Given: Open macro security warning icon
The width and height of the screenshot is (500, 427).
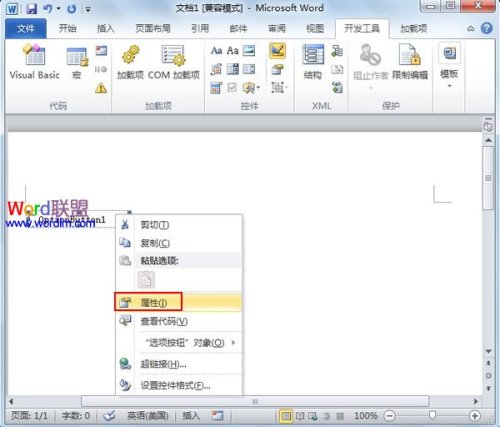Looking at the screenshot, I should point(101,88).
